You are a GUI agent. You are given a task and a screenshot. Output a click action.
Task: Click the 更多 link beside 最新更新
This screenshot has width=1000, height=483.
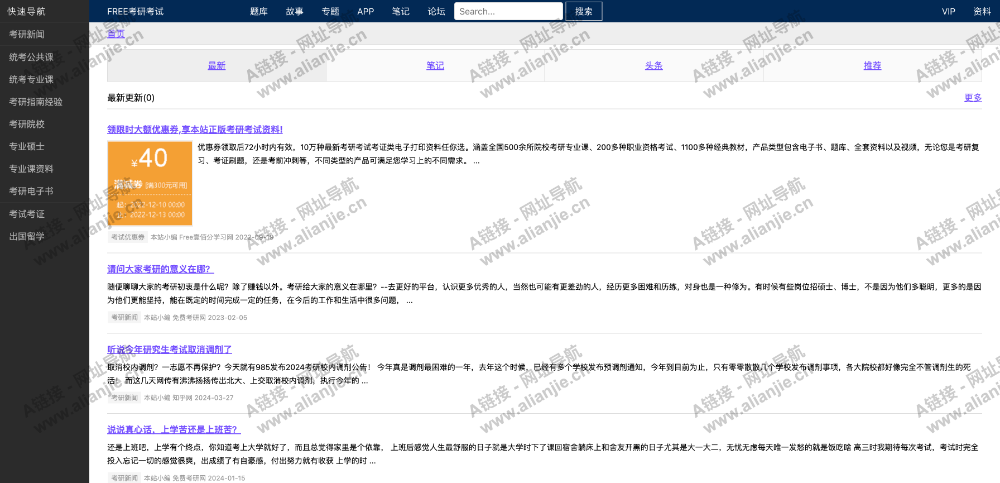(972, 98)
